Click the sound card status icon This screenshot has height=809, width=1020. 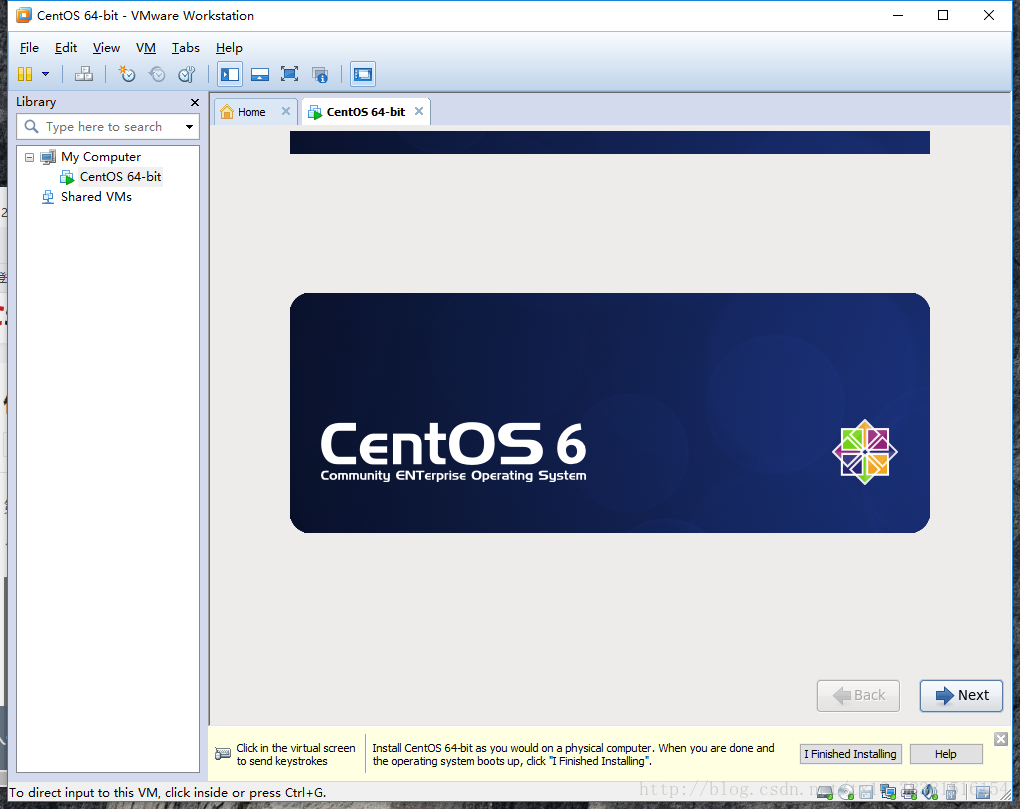coord(930,791)
